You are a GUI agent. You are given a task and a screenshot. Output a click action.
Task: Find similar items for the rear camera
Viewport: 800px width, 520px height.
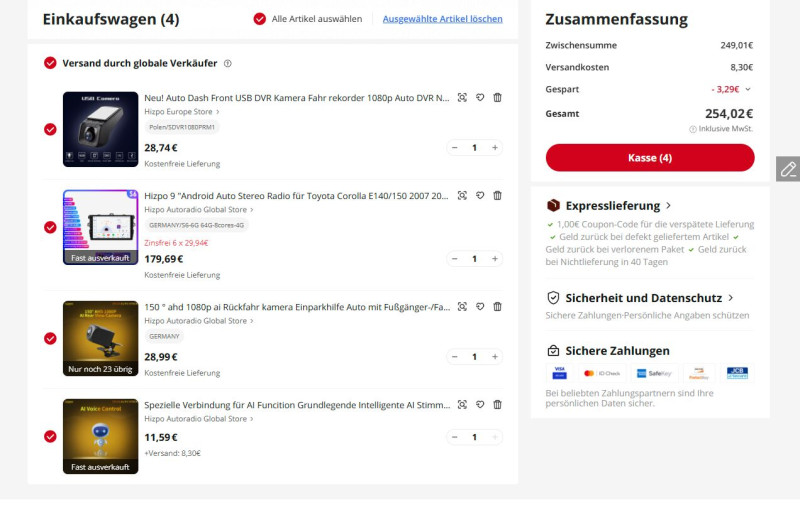click(462, 306)
